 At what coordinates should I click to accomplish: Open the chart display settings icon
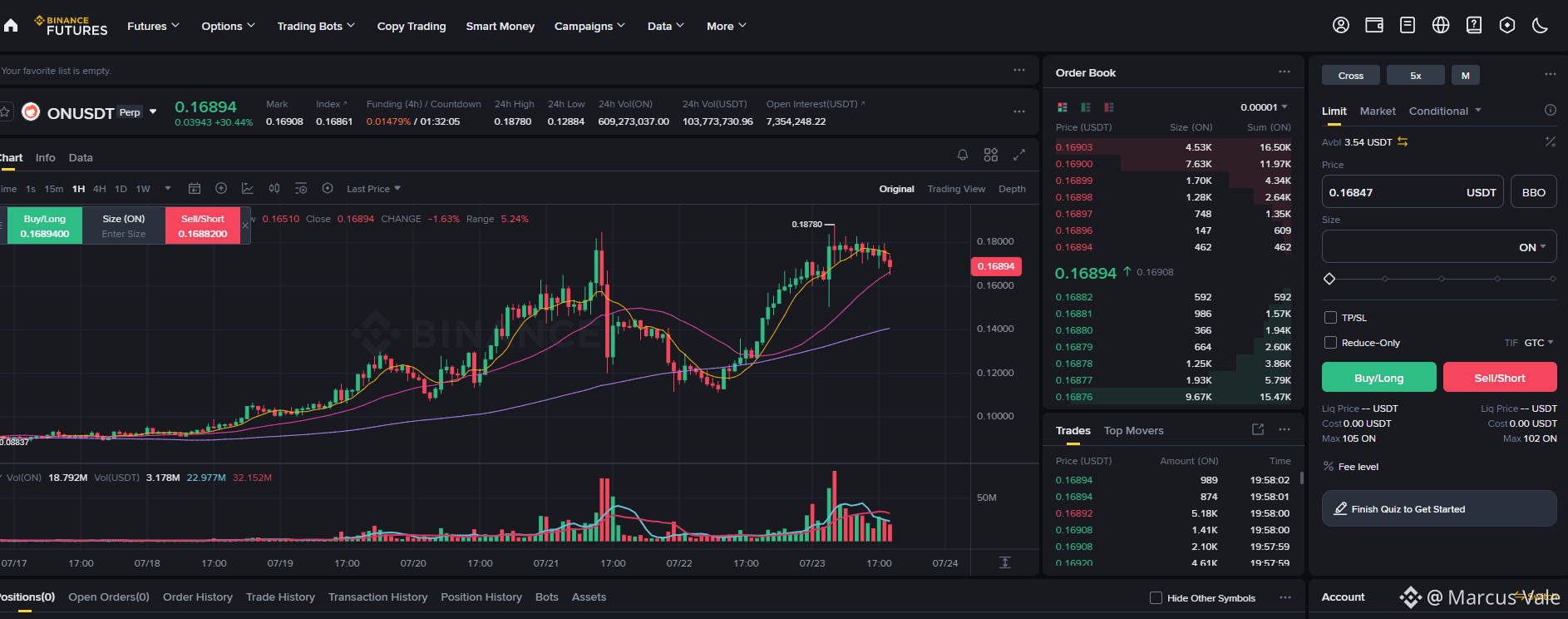301,189
